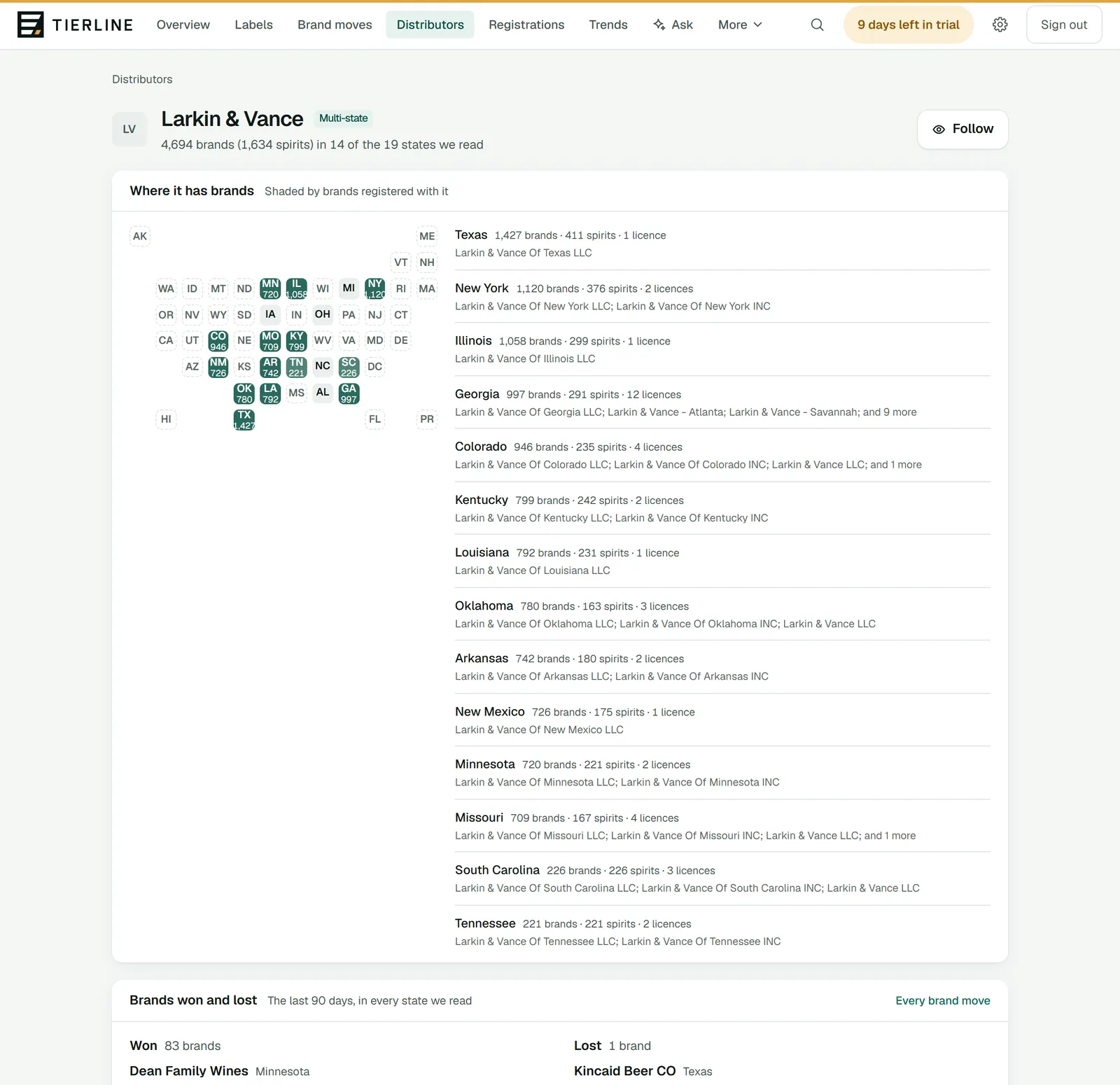Click the Louisiana map tile

[270, 393]
